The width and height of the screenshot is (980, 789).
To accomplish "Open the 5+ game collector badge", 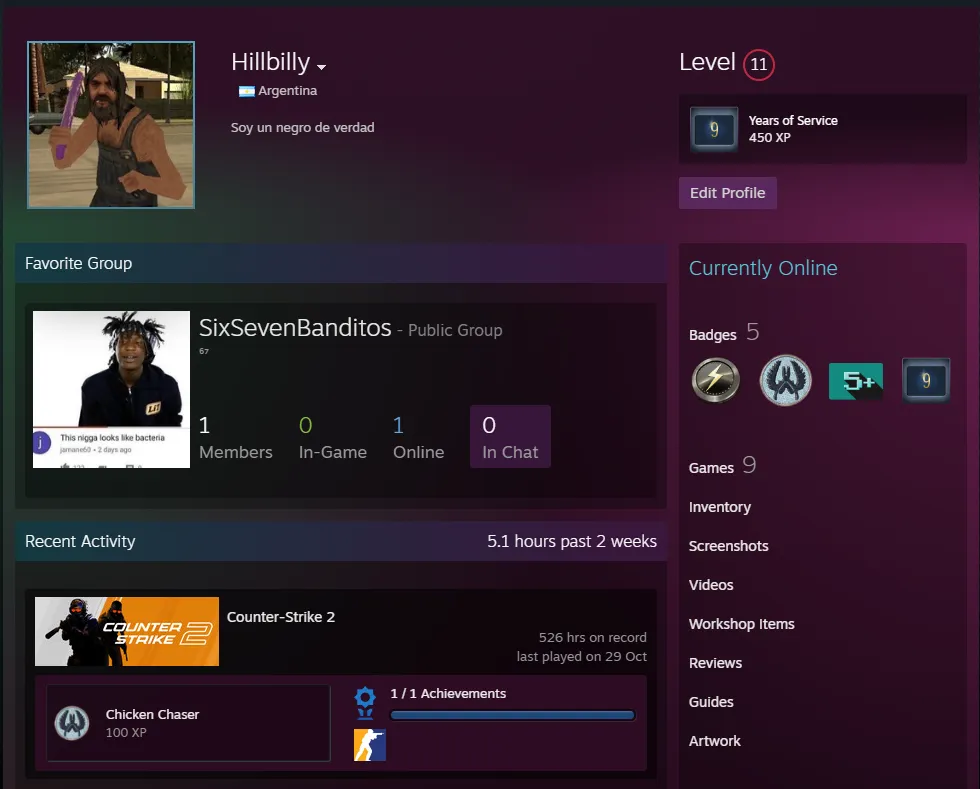I will 856,381.
